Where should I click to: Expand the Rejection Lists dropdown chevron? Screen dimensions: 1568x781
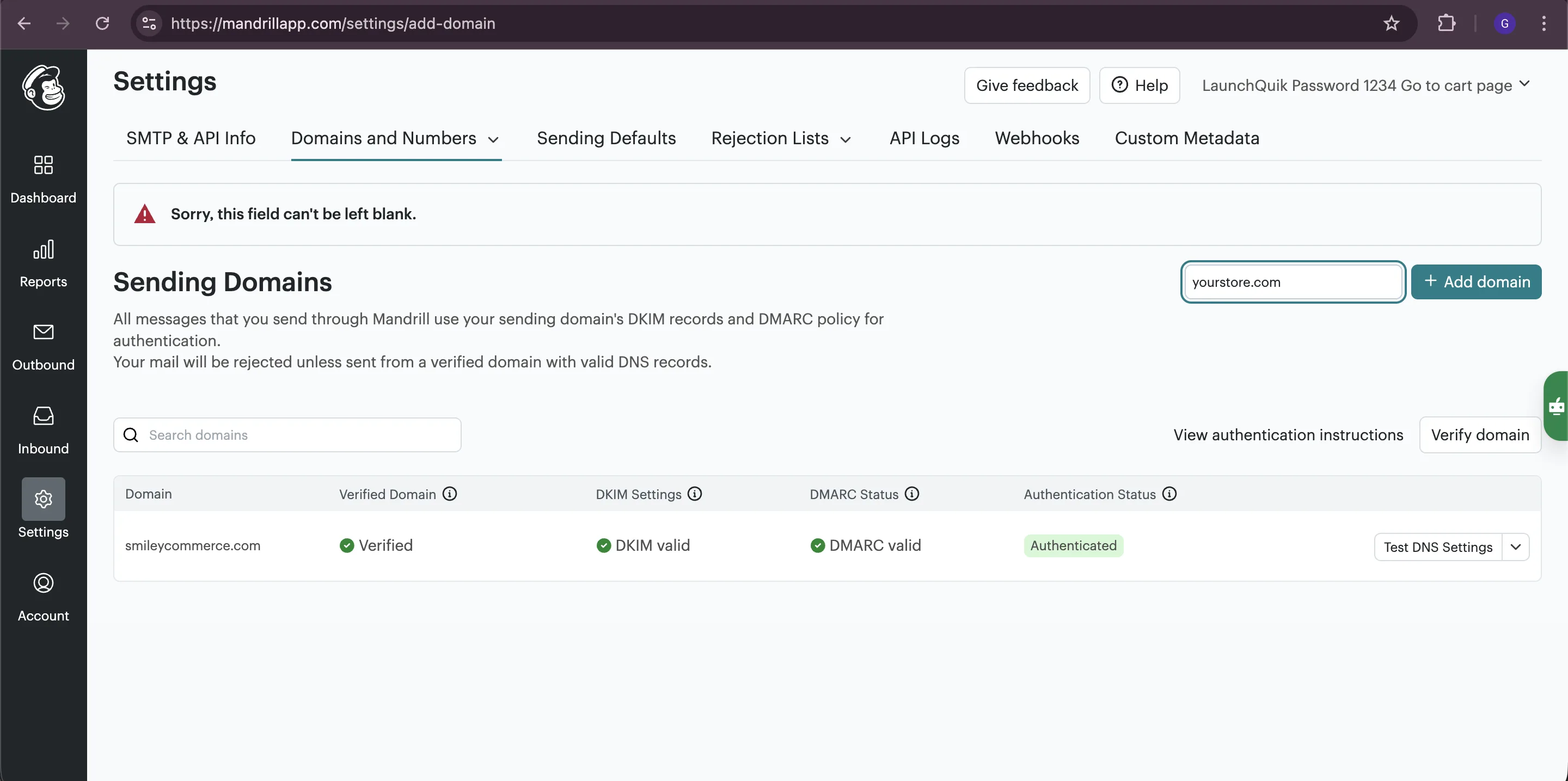click(x=846, y=140)
